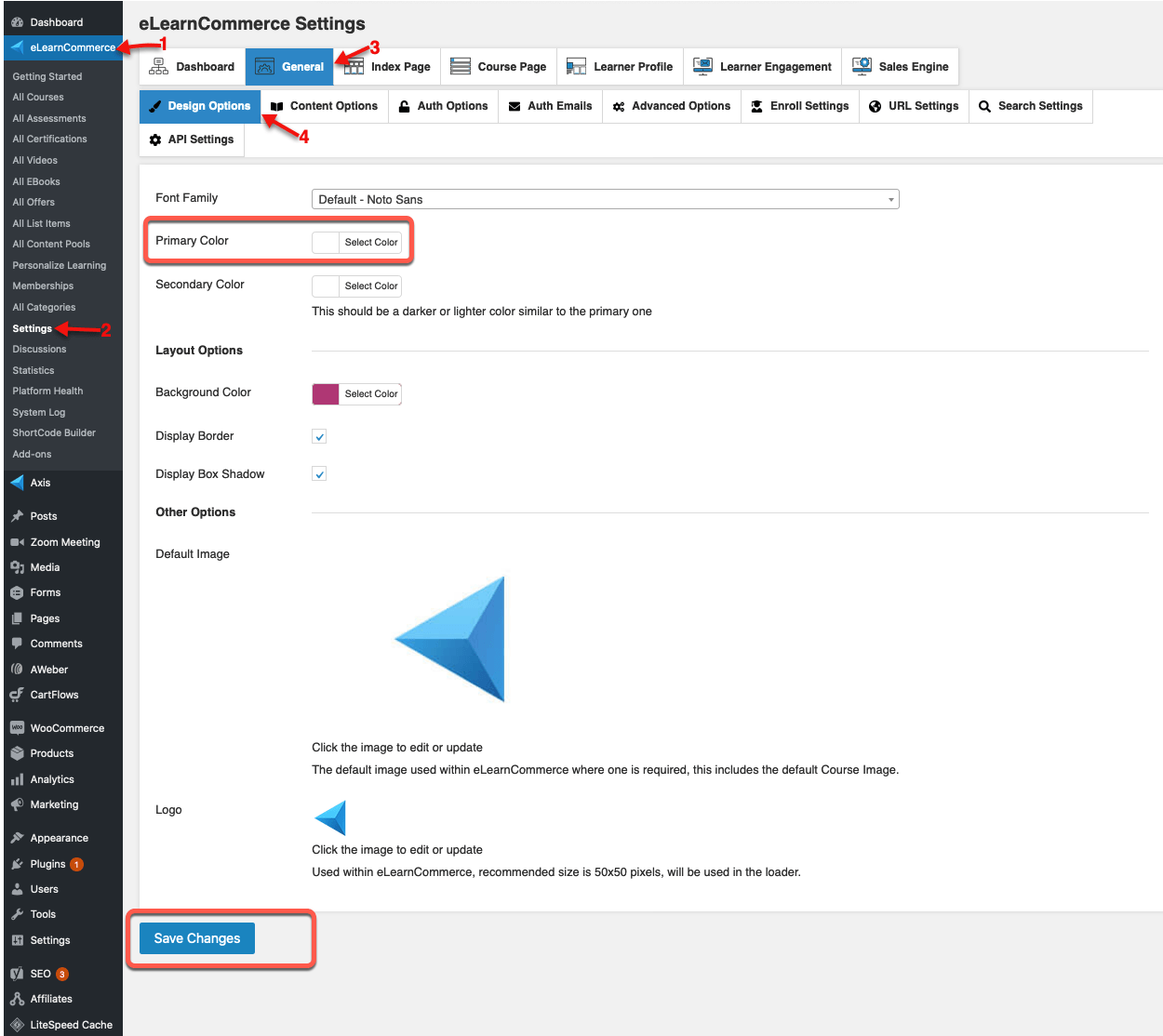Open the eLearnCommerce Dashboard tab
The height and width of the screenshot is (1036, 1163).
point(193,67)
